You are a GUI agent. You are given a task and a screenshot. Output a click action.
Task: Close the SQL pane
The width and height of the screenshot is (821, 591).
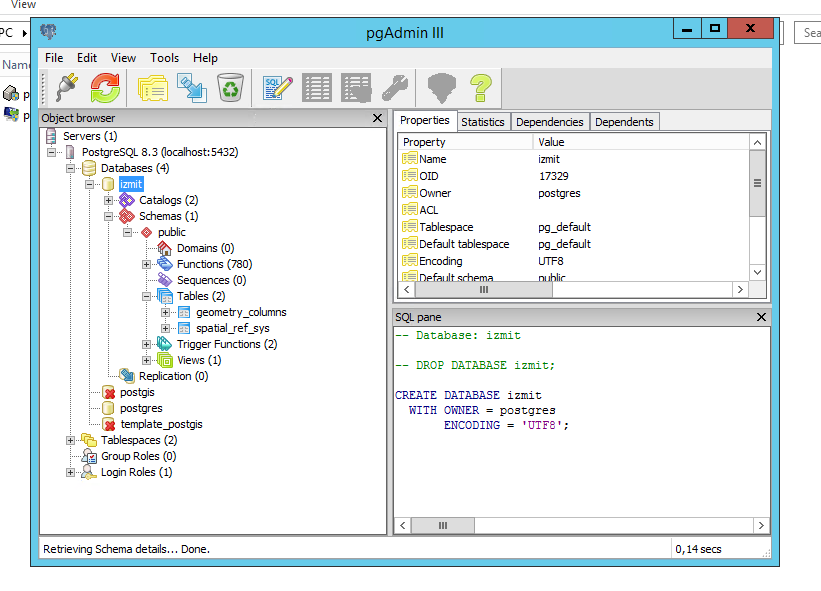(x=761, y=317)
